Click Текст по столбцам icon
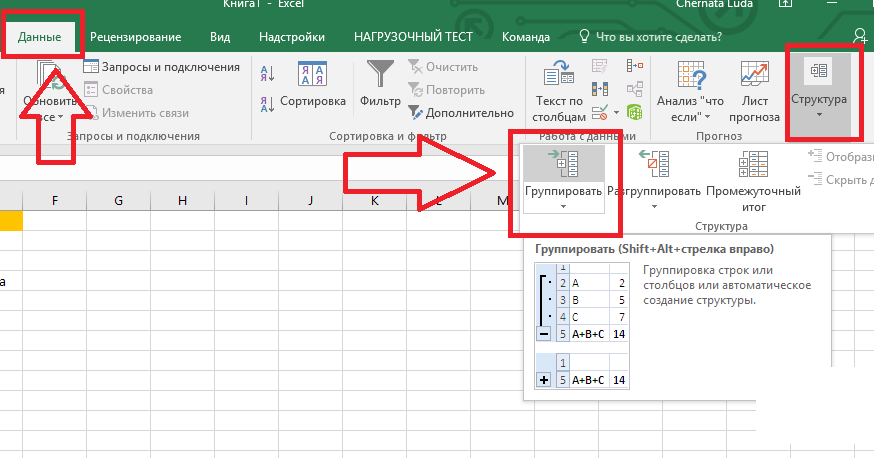This screenshot has width=874, height=458. tap(559, 76)
